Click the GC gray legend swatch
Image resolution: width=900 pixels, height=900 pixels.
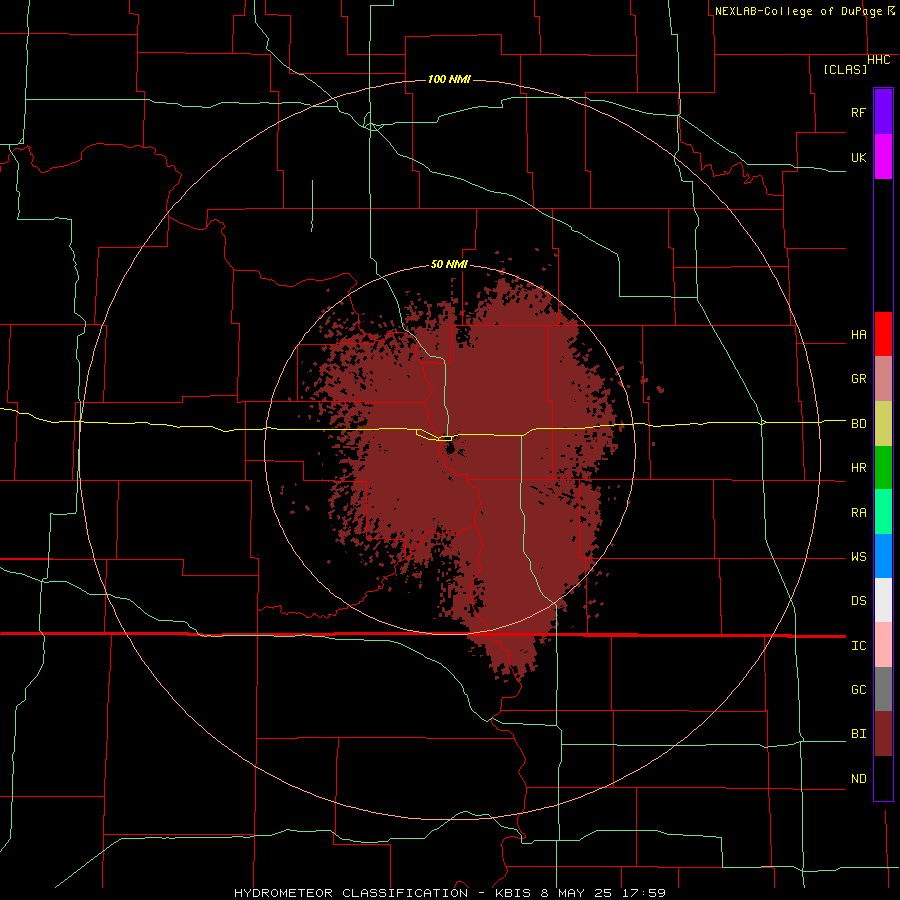(883, 689)
